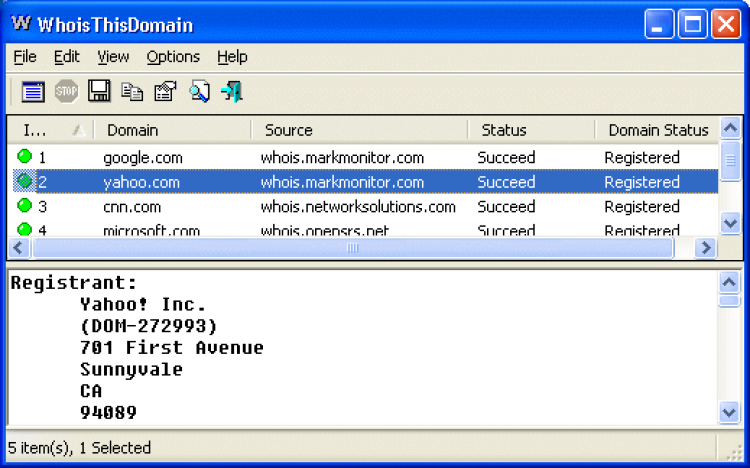The width and height of the screenshot is (750, 468).
Task: Copy selected items with the copy icon
Action: tap(132, 91)
